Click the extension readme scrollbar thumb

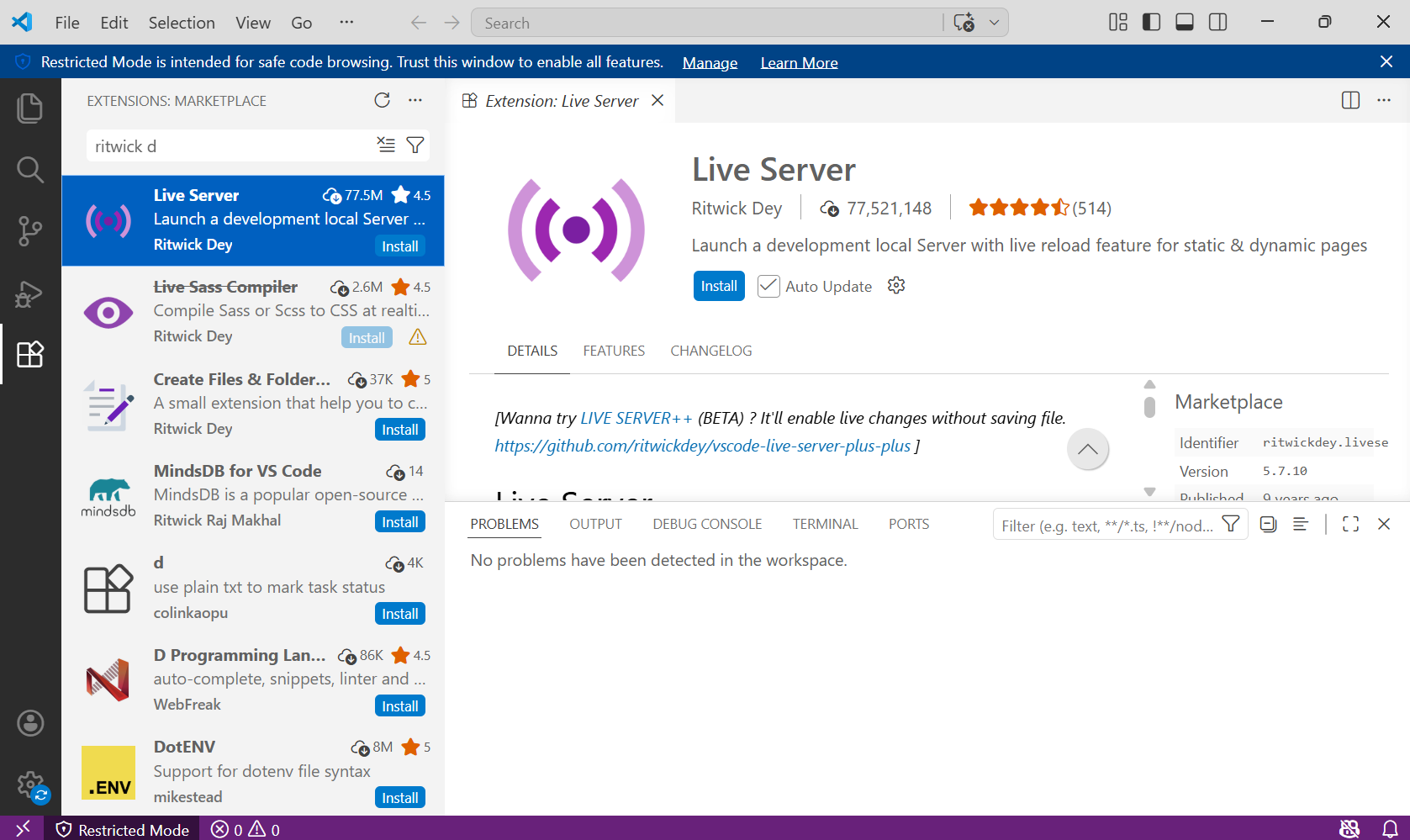tap(1149, 406)
